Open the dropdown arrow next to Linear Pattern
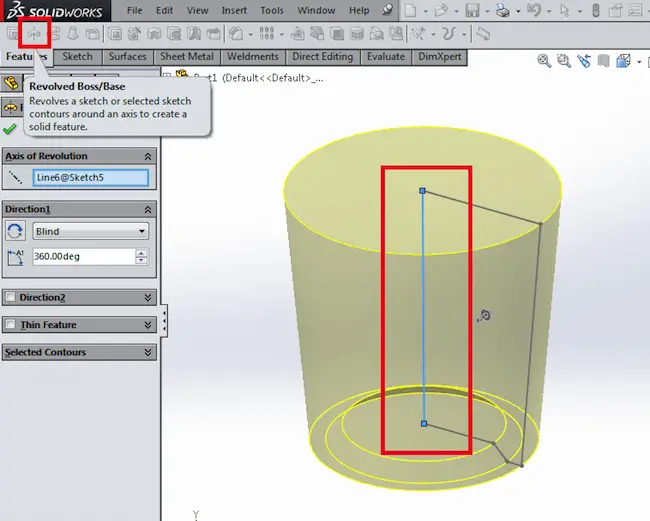Screen dimensions: 650x521 pyautogui.click(x=281, y=34)
